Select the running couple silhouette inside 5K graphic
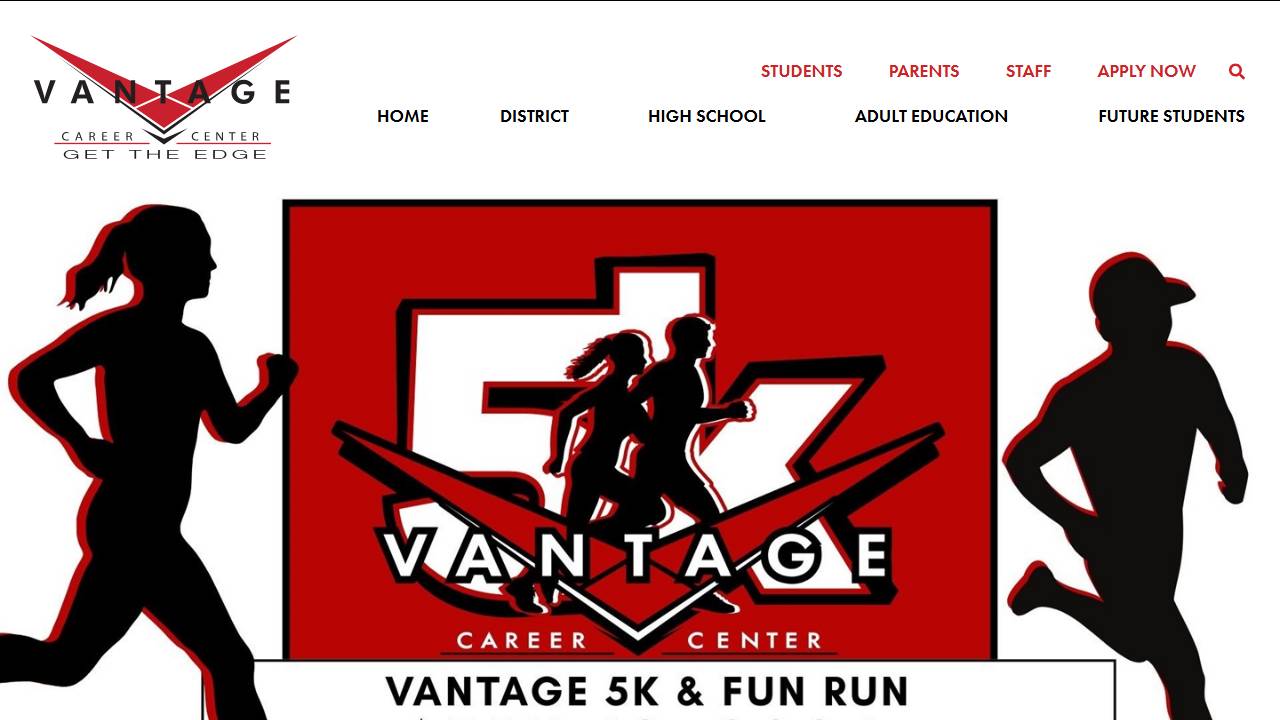This screenshot has height=720, width=1280. (640, 460)
